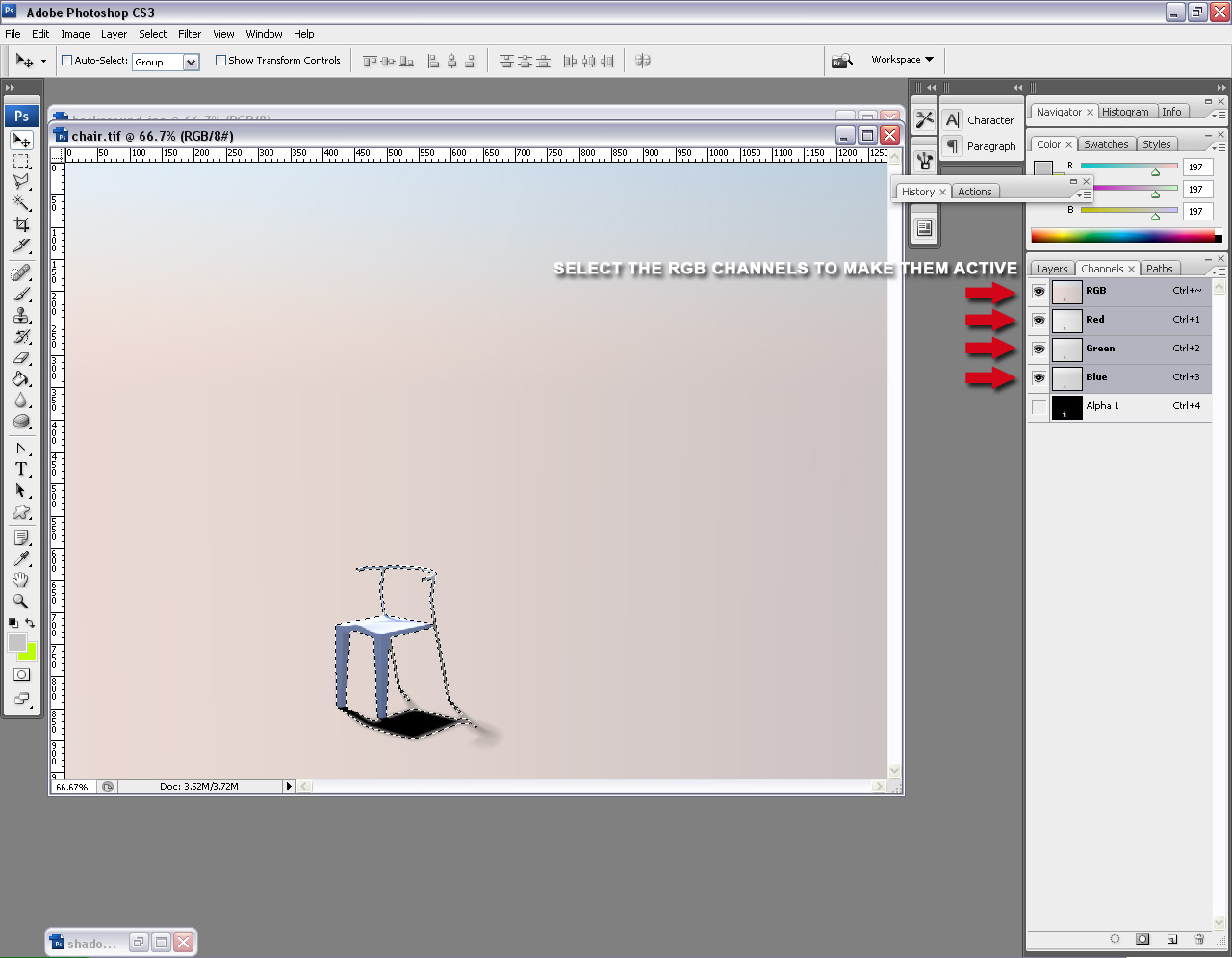Open the Filter menu
Screen dimensions: 1232x958
click(x=189, y=34)
